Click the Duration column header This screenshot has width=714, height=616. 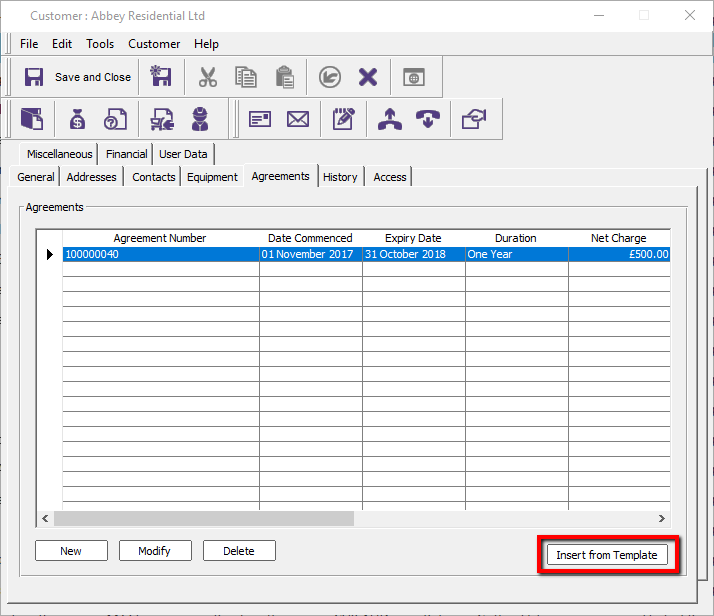click(516, 238)
